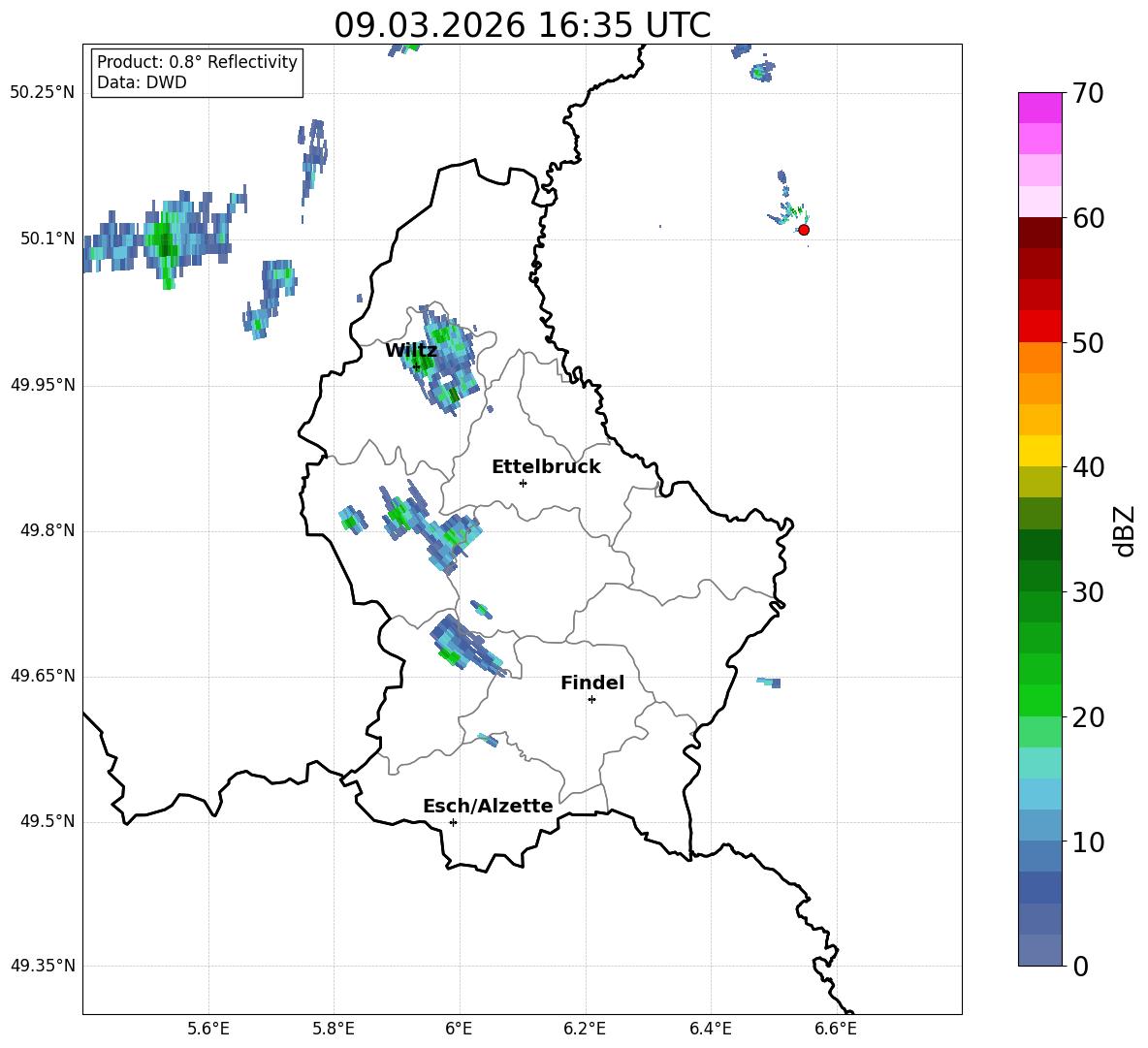
Task: Click the red radar site dot
Action: 803,230
